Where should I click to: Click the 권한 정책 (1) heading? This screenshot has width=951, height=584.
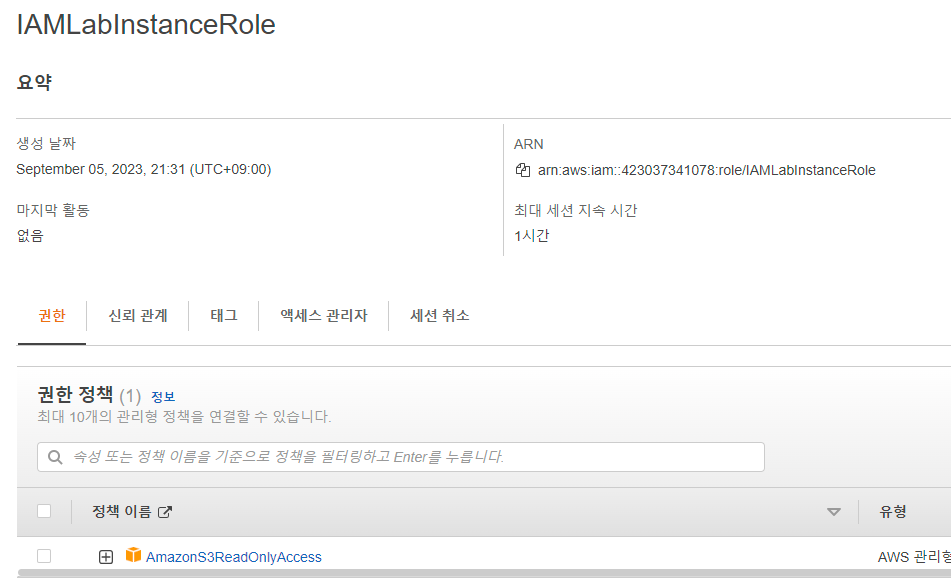pos(89,395)
